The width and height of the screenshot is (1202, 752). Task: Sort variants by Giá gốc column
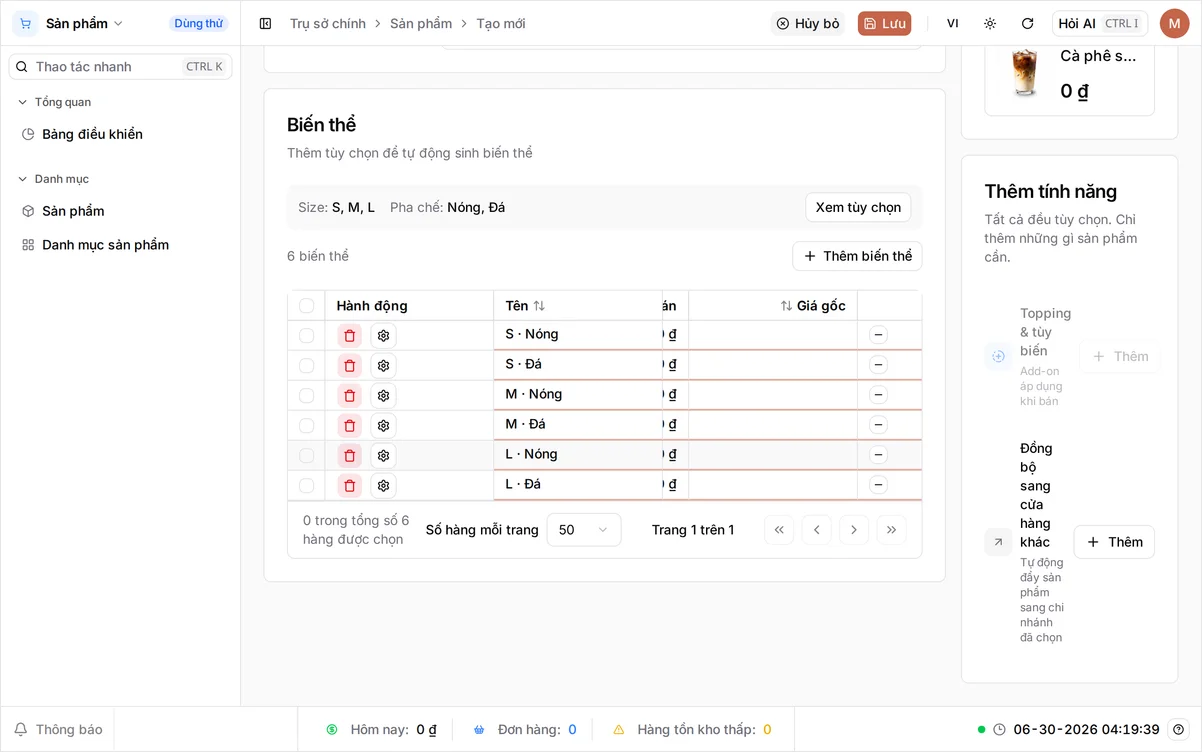point(813,306)
